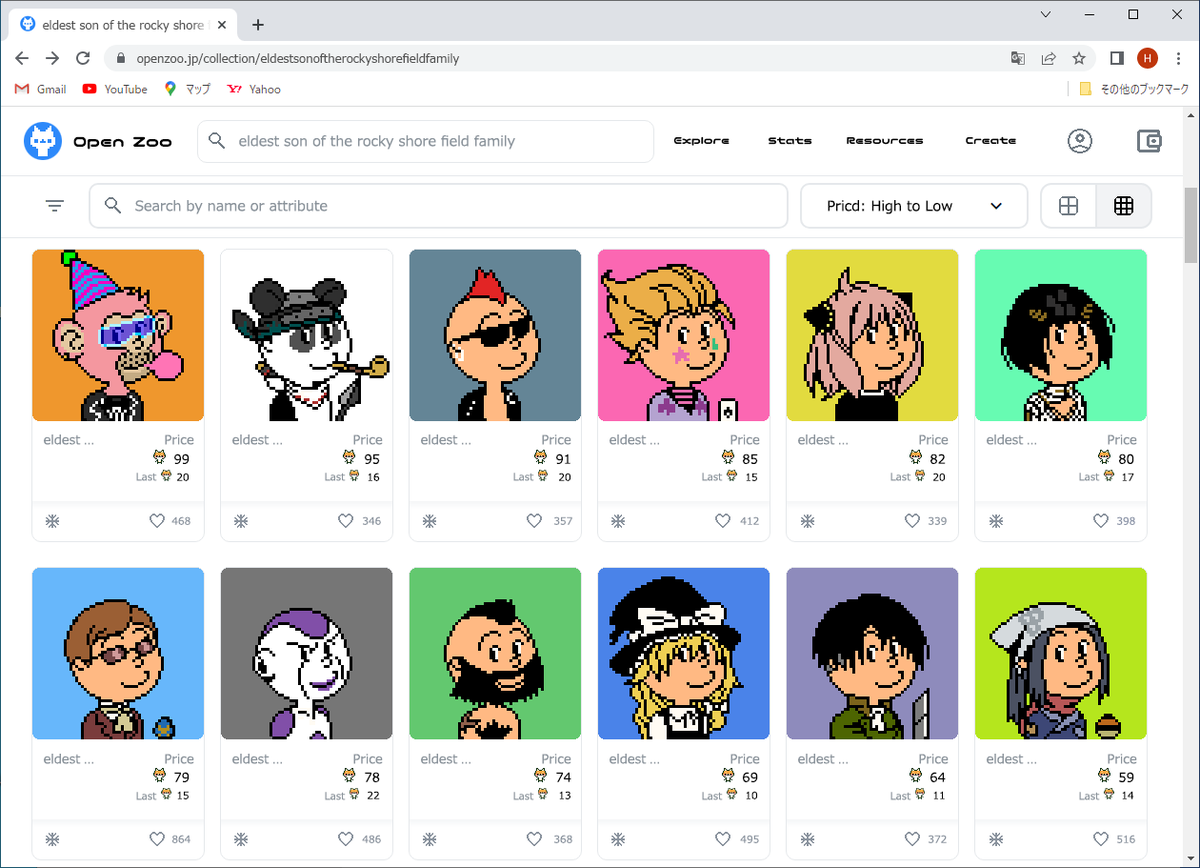Open the account profile icon
Image resolution: width=1200 pixels, height=868 pixels.
coord(1080,141)
